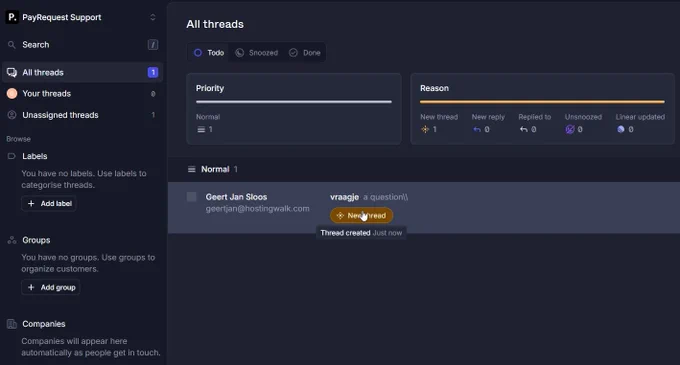Screen dimensions: 680x365
Task: Click the Companies building icon
Action: tap(12, 324)
